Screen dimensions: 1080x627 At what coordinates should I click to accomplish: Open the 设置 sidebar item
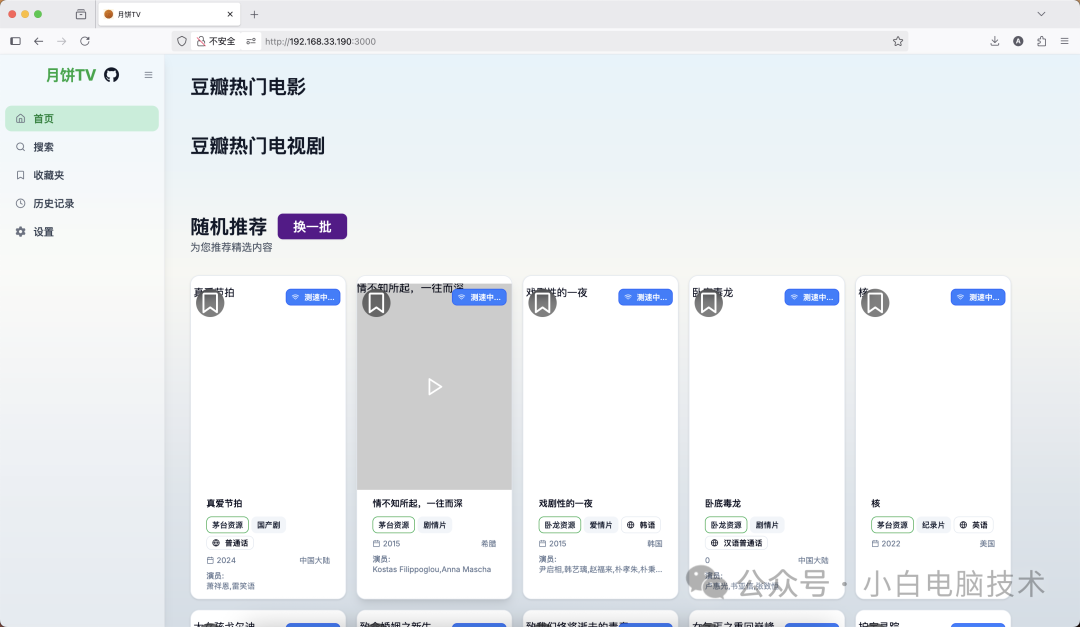click(x=82, y=232)
